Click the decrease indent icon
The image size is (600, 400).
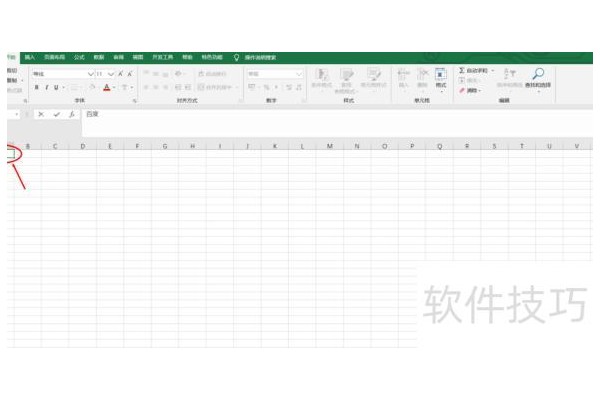click(178, 87)
